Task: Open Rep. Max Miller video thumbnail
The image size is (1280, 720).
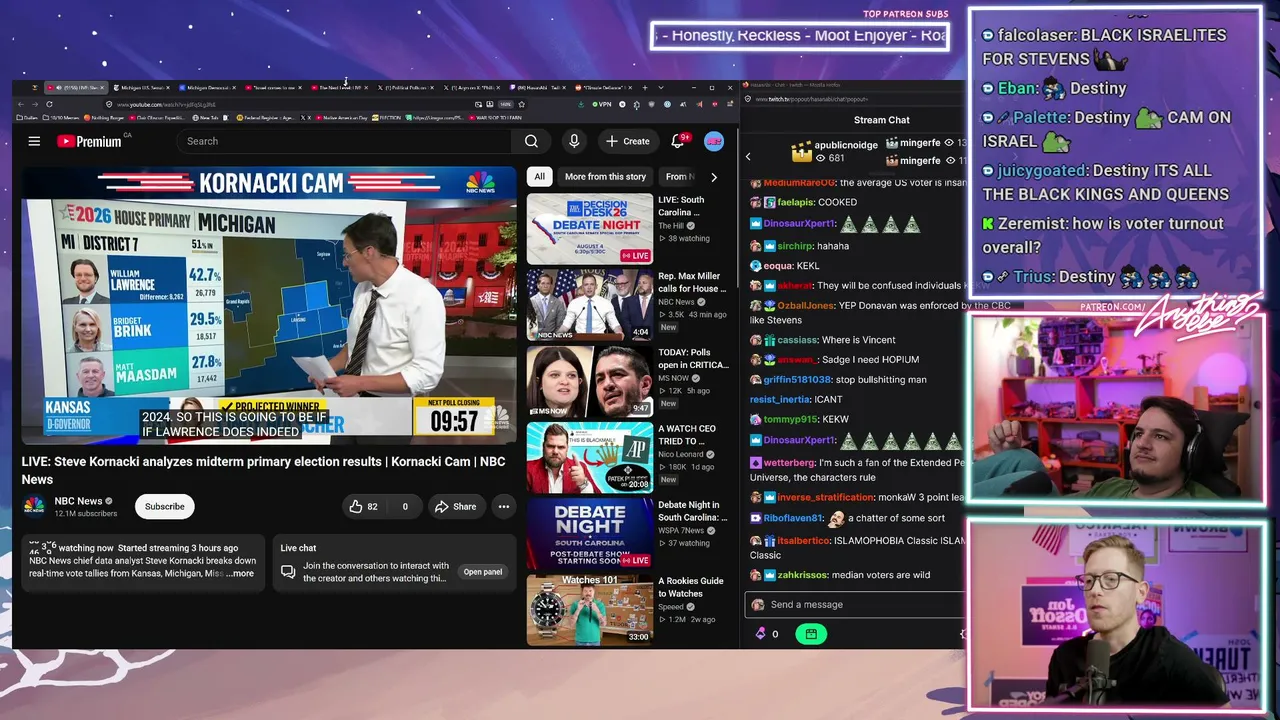Action: tap(590, 305)
